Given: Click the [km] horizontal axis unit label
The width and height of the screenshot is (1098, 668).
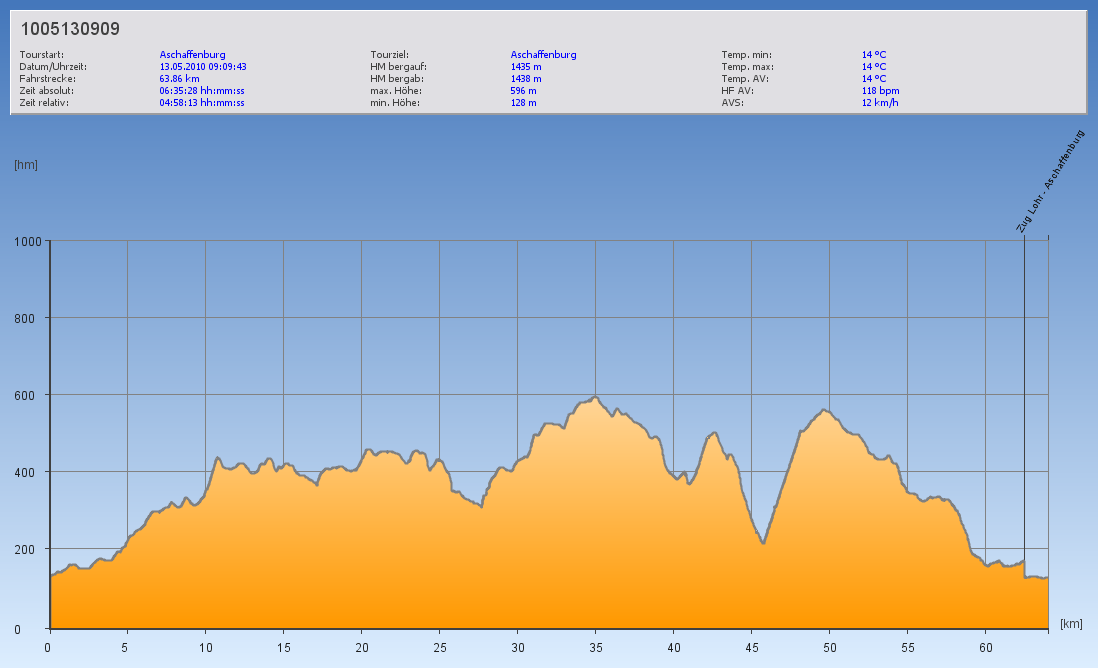Looking at the screenshot, I should pyautogui.click(x=1071, y=624).
